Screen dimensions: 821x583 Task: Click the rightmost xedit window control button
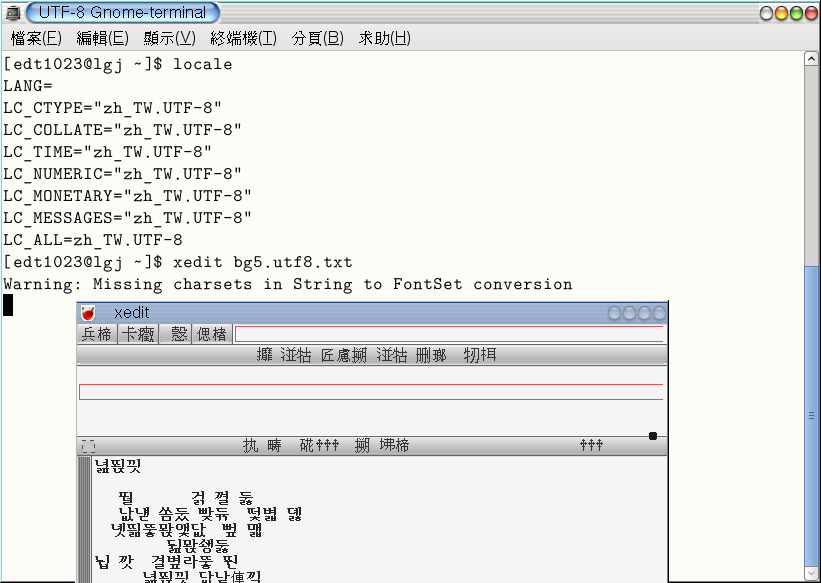point(659,313)
